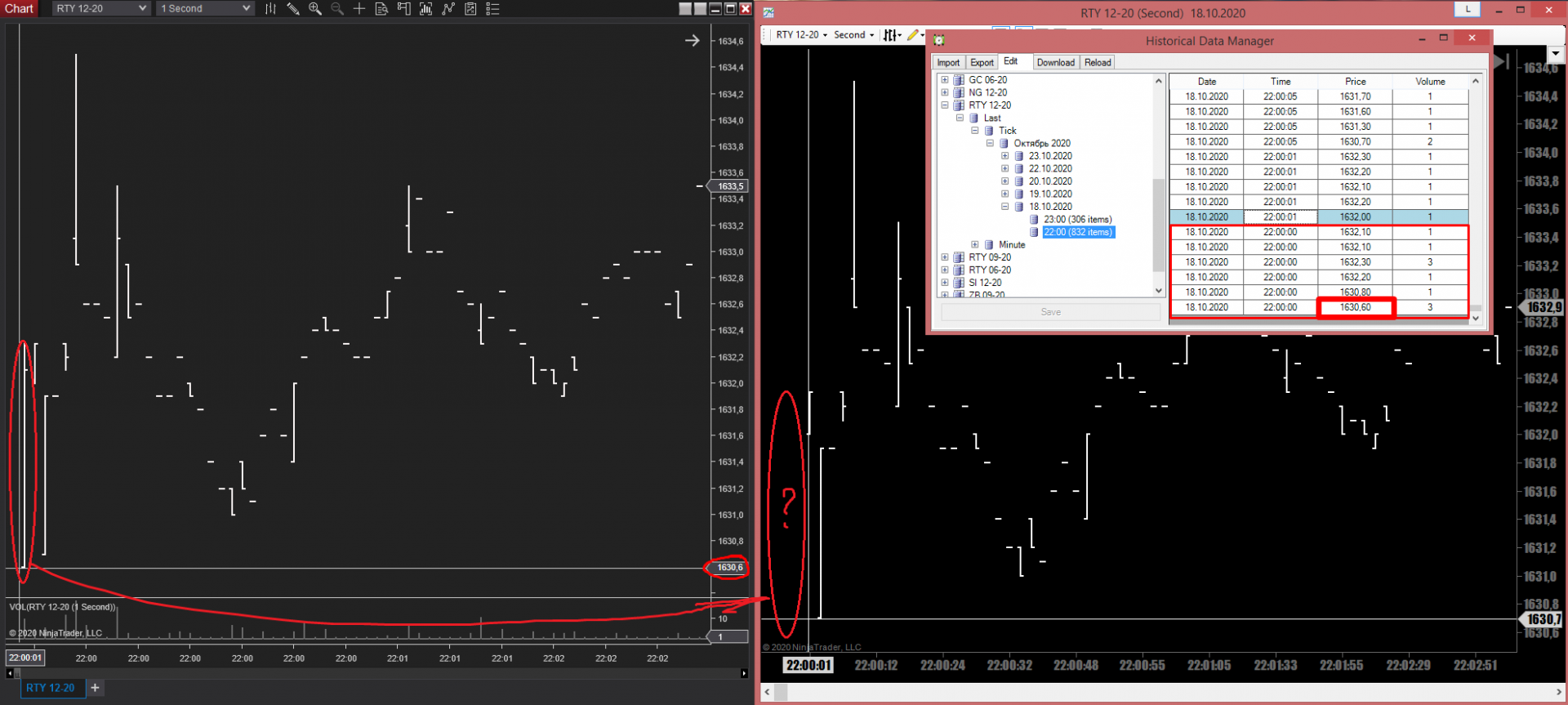Select the 23:00 (306 items) tree entry
This screenshot has height=705, width=1568.
1077,219
